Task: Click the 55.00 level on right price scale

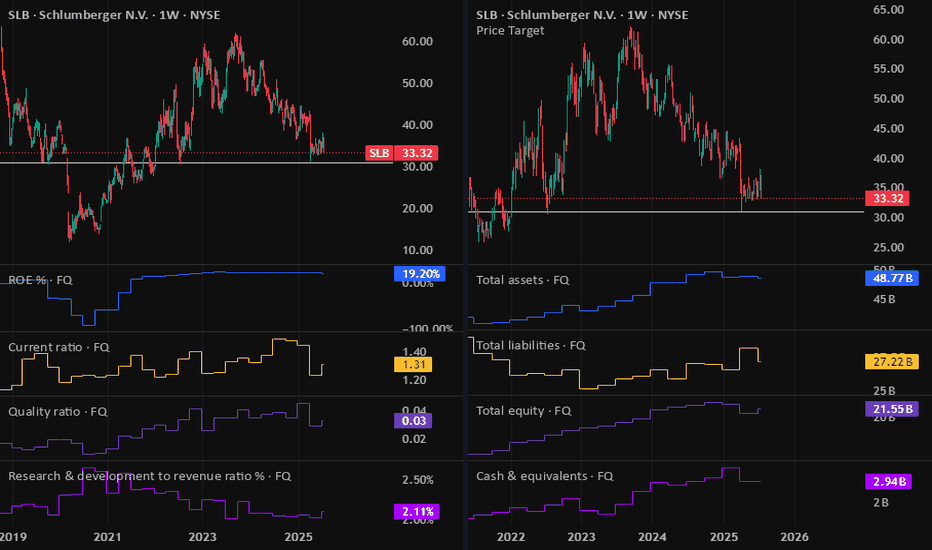Action: (x=888, y=68)
